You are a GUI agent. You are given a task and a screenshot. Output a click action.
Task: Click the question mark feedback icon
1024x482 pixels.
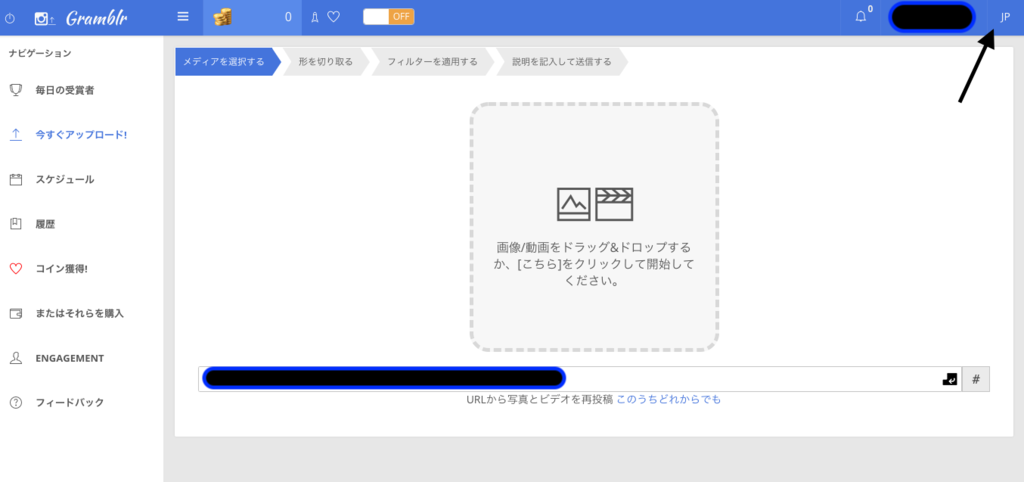click(x=16, y=402)
